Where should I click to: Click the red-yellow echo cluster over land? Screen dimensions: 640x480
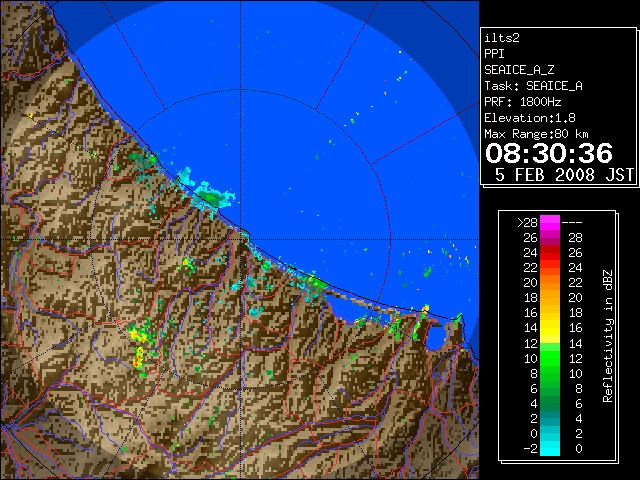[x=139, y=358]
